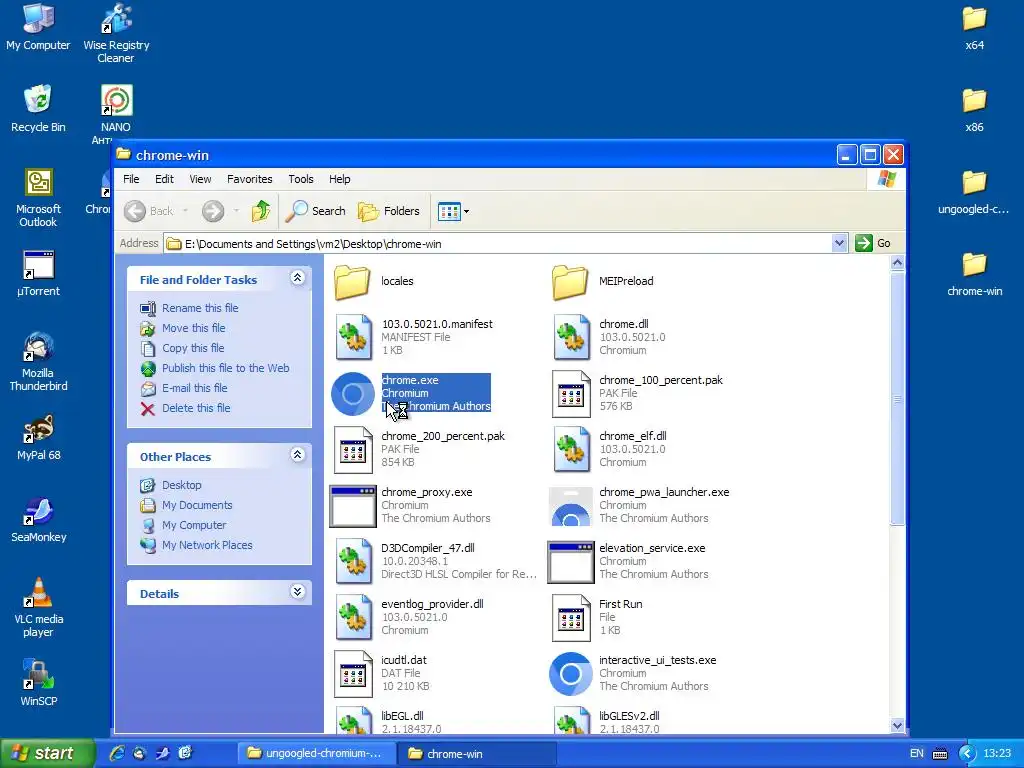Open the Help menu
Viewport: 1024px width, 768px height.
click(339, 179)
